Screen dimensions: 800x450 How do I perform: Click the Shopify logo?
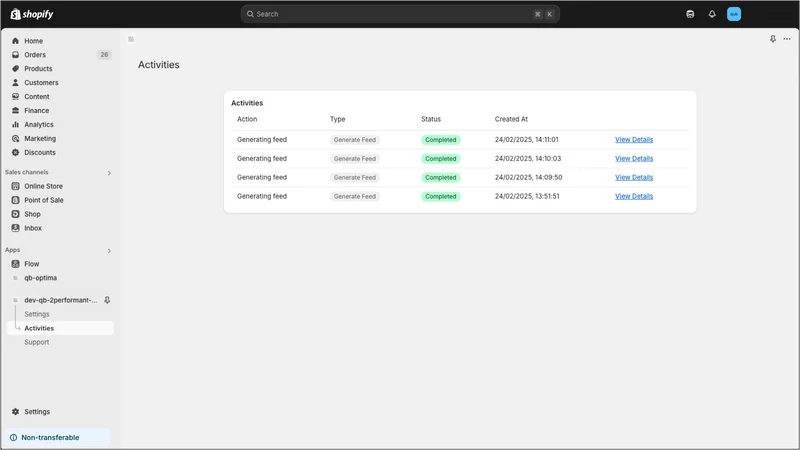[32, 14]
